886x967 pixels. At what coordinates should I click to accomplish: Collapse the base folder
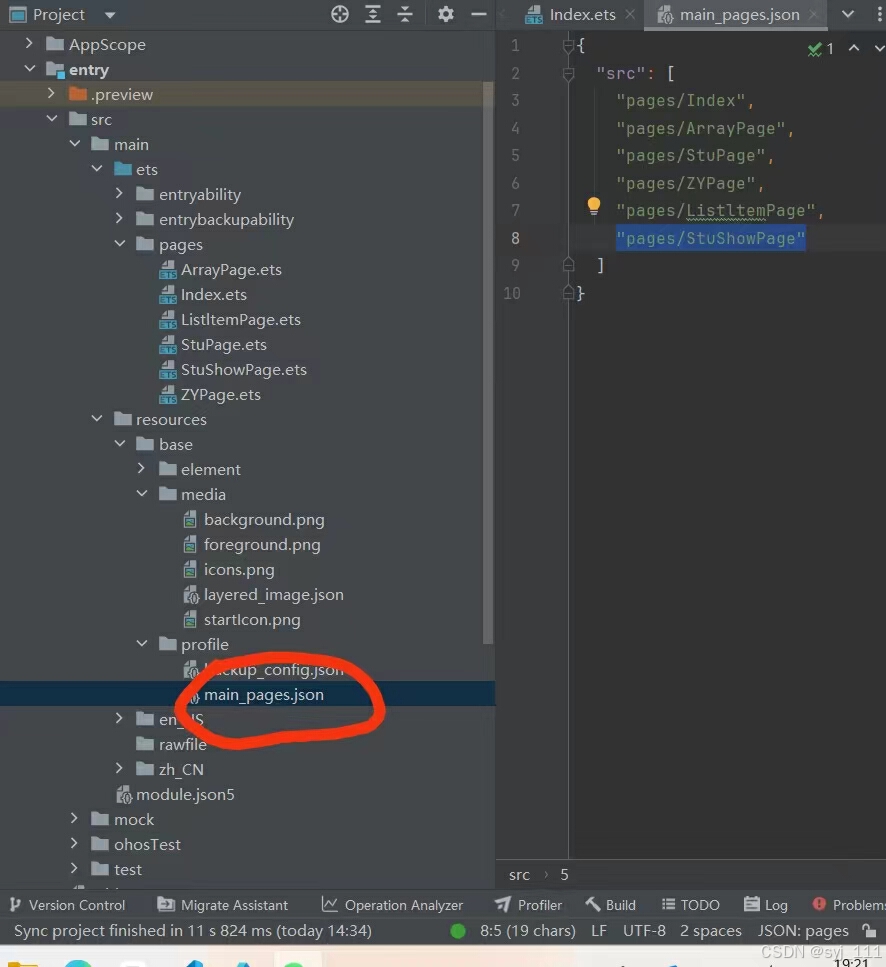[x=120, y=443]
